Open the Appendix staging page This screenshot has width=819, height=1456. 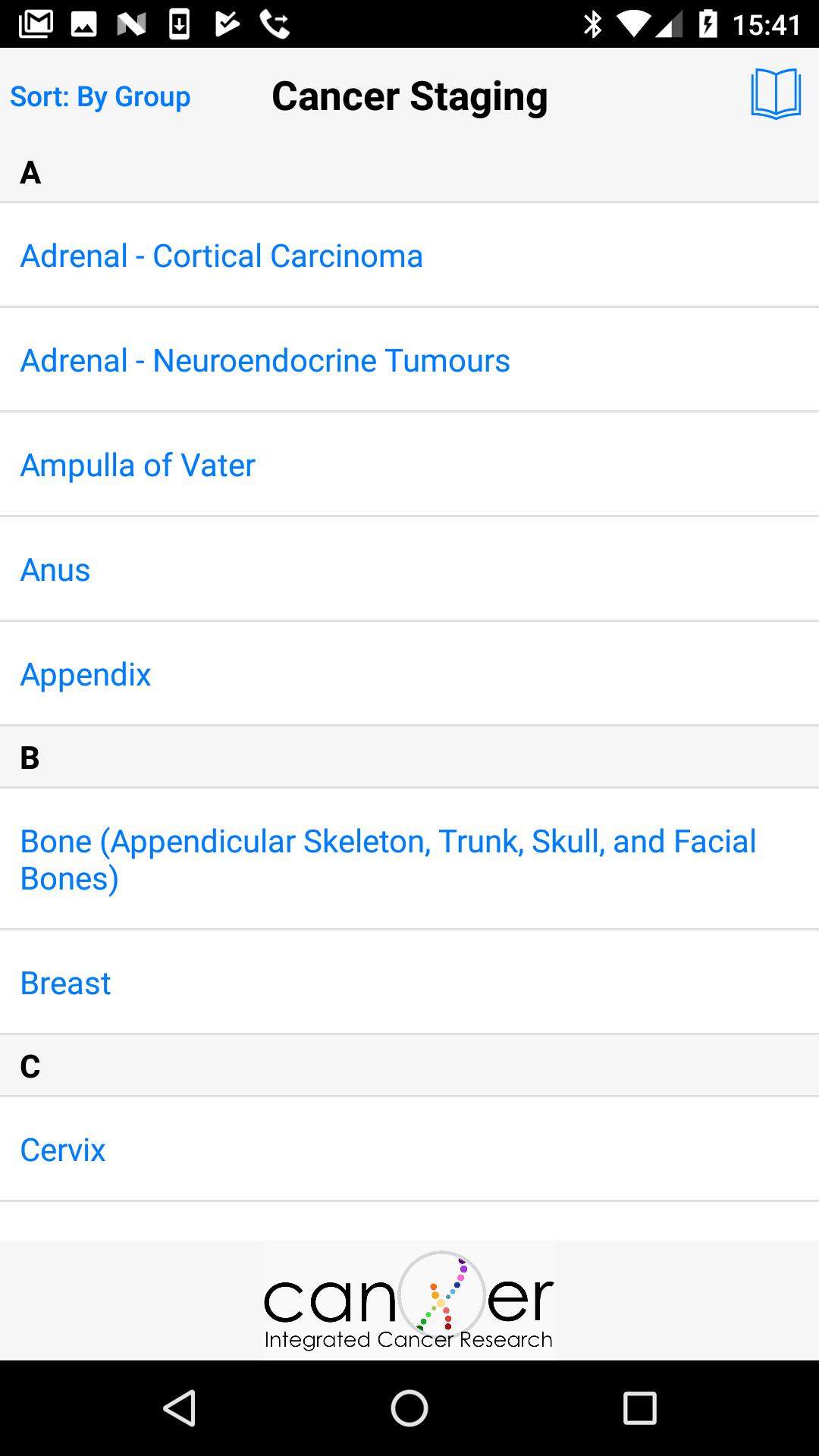coord(86,675)
